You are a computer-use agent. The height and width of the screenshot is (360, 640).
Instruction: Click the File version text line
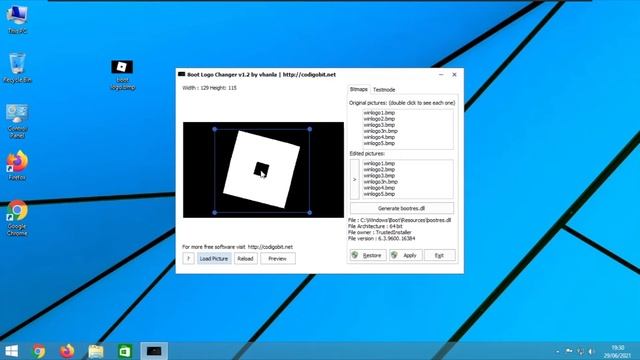[382, 238]
